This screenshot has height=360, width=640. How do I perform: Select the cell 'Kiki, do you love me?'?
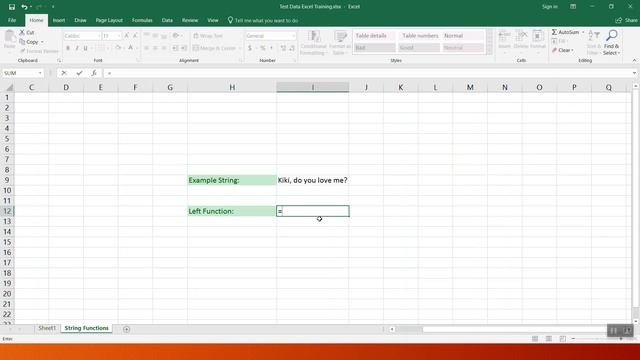coord(313,180)
